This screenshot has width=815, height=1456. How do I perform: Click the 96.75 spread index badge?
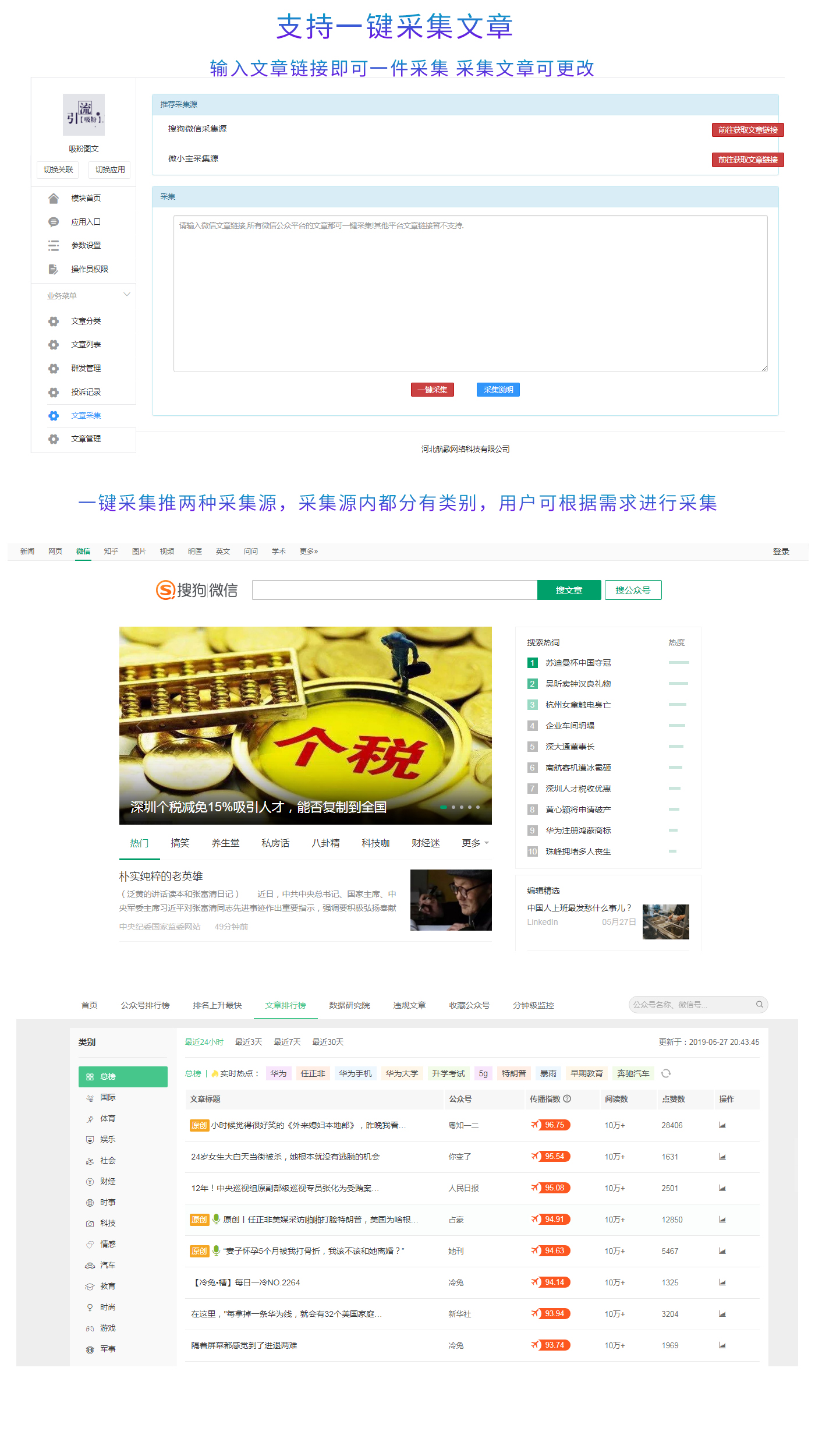550,1125
